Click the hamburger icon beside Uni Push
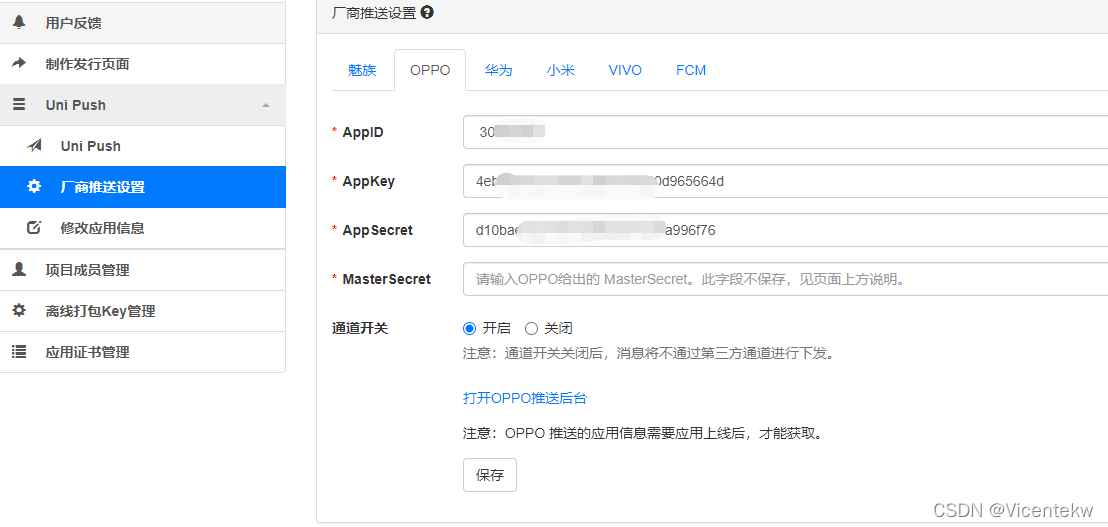 (19, 105)
